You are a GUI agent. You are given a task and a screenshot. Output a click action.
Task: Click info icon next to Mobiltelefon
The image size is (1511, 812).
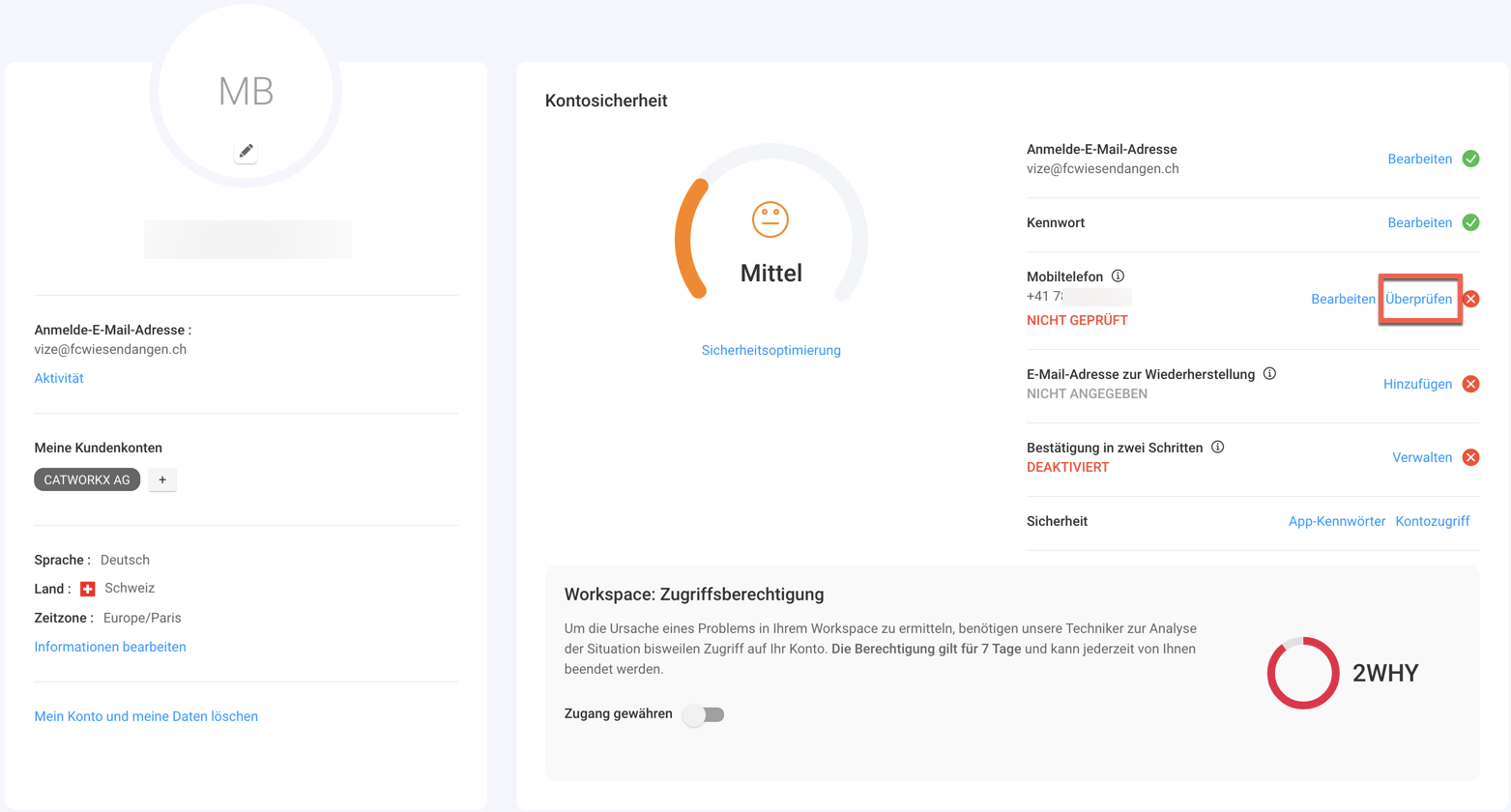(1118, 276)
